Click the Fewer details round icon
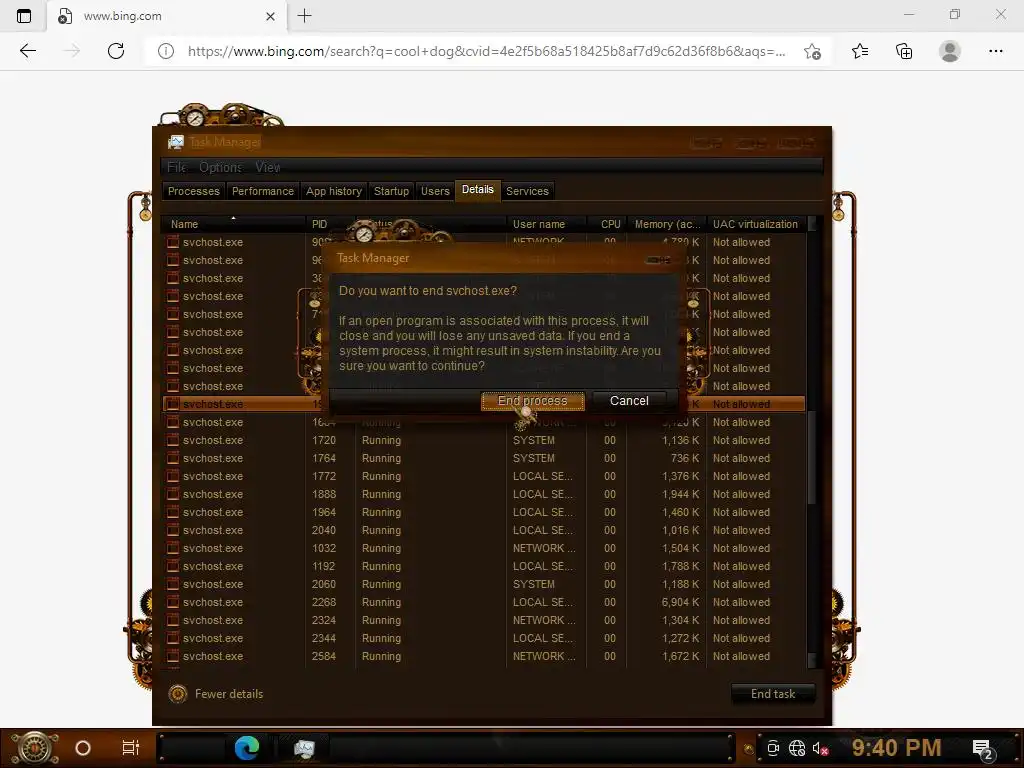Image resolution: width=1024 pixels, height=768 pixels. (x=178, y=694)
